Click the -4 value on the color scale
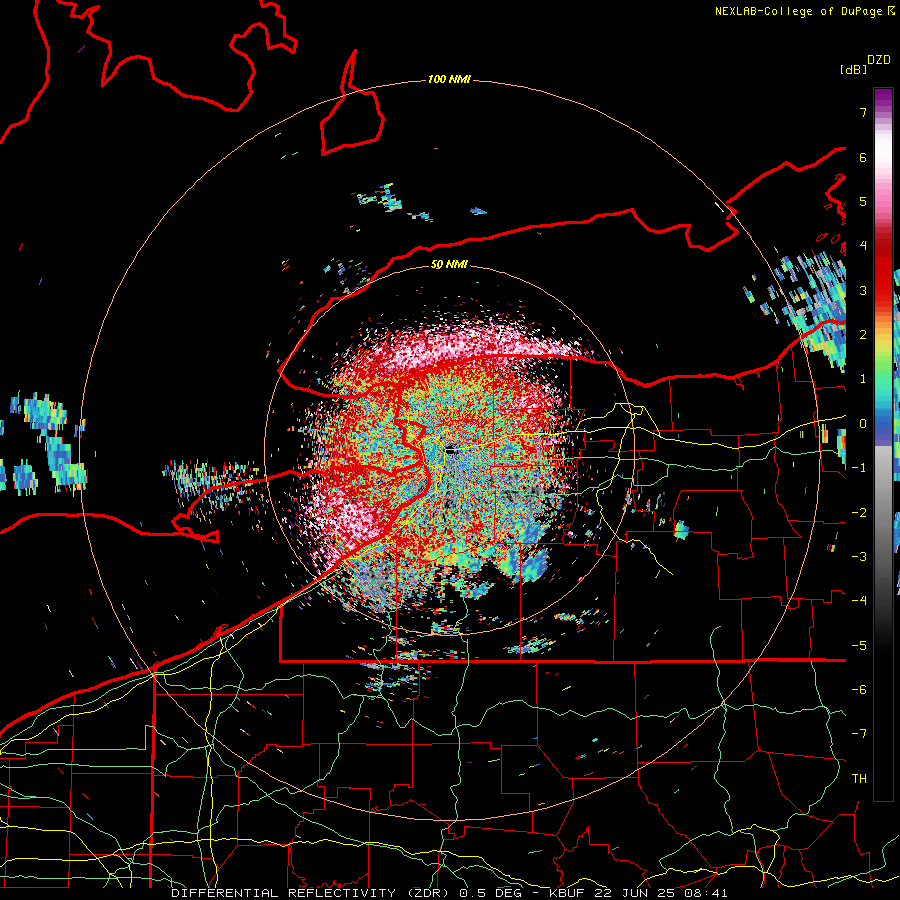The image size is (900, 900). pyautogui.click(x=859, y=601)
